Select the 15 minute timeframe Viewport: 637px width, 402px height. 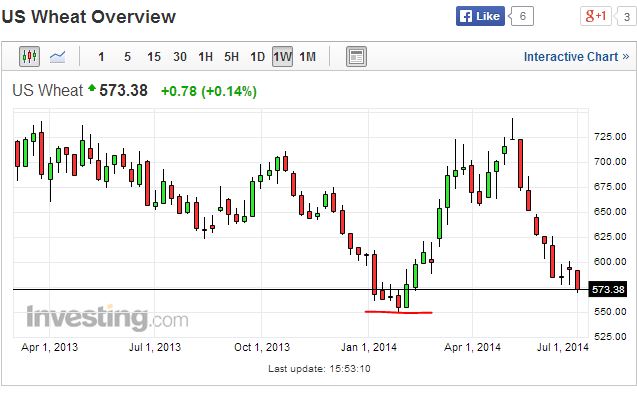[154, 57]
